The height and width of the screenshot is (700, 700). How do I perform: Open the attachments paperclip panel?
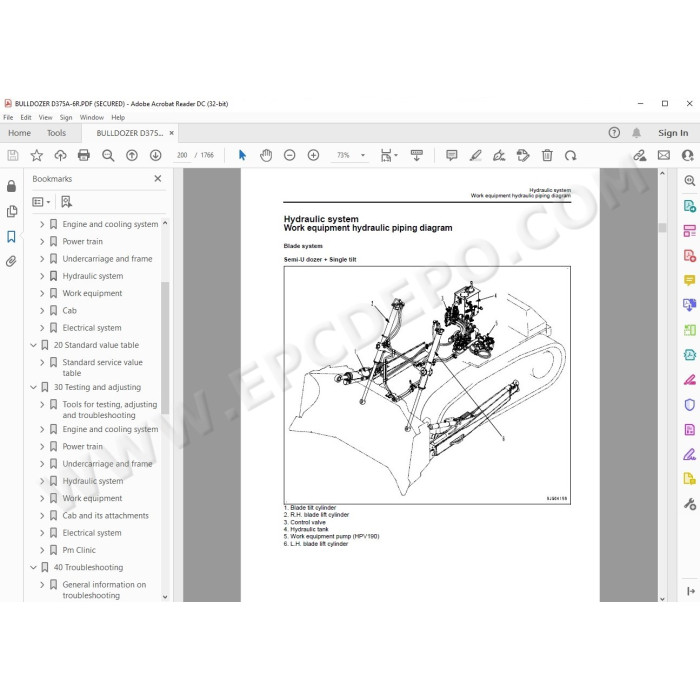click(12, 261)
